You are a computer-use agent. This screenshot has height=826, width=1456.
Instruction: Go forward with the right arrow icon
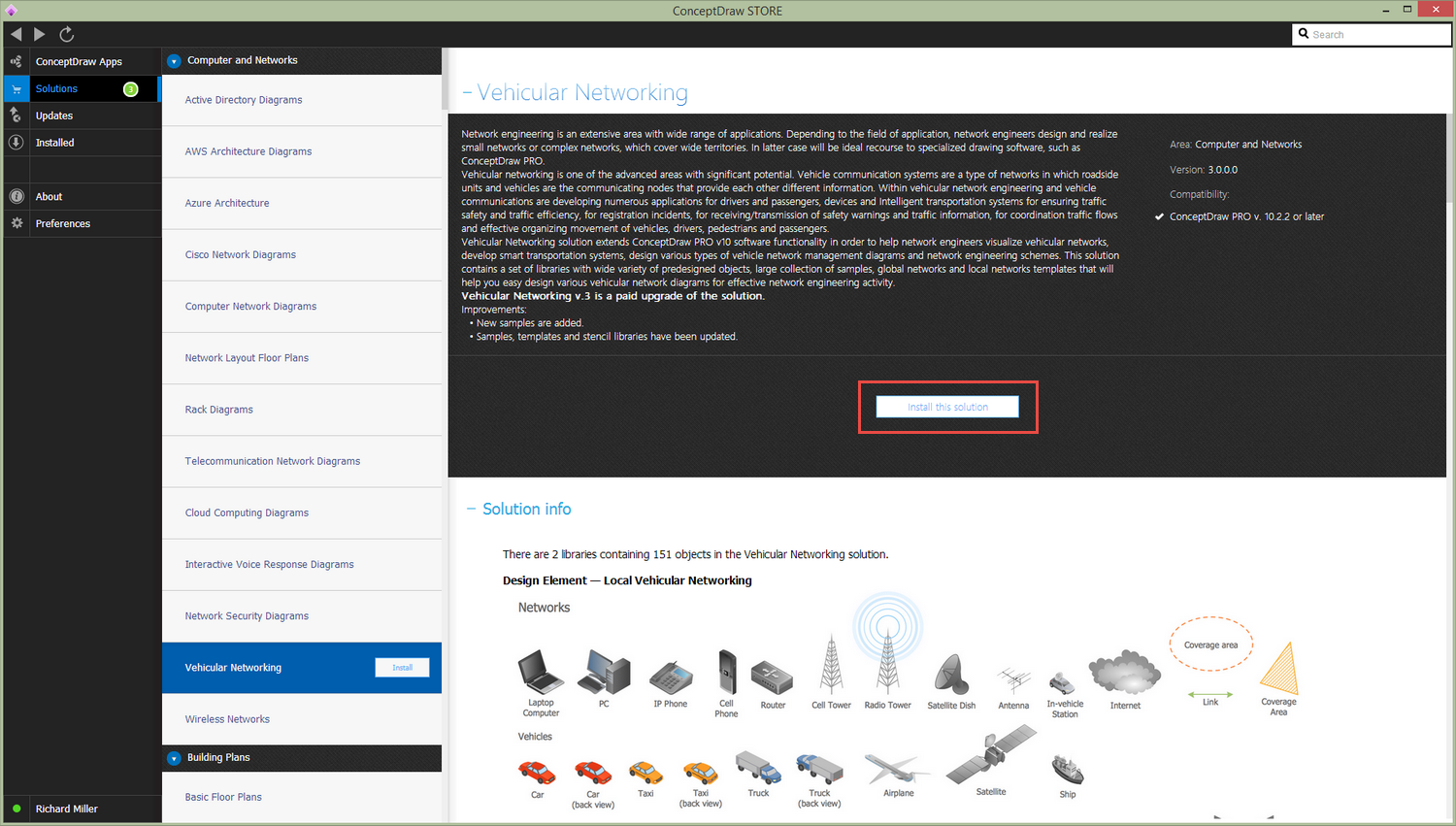click(x=40, y=34)
